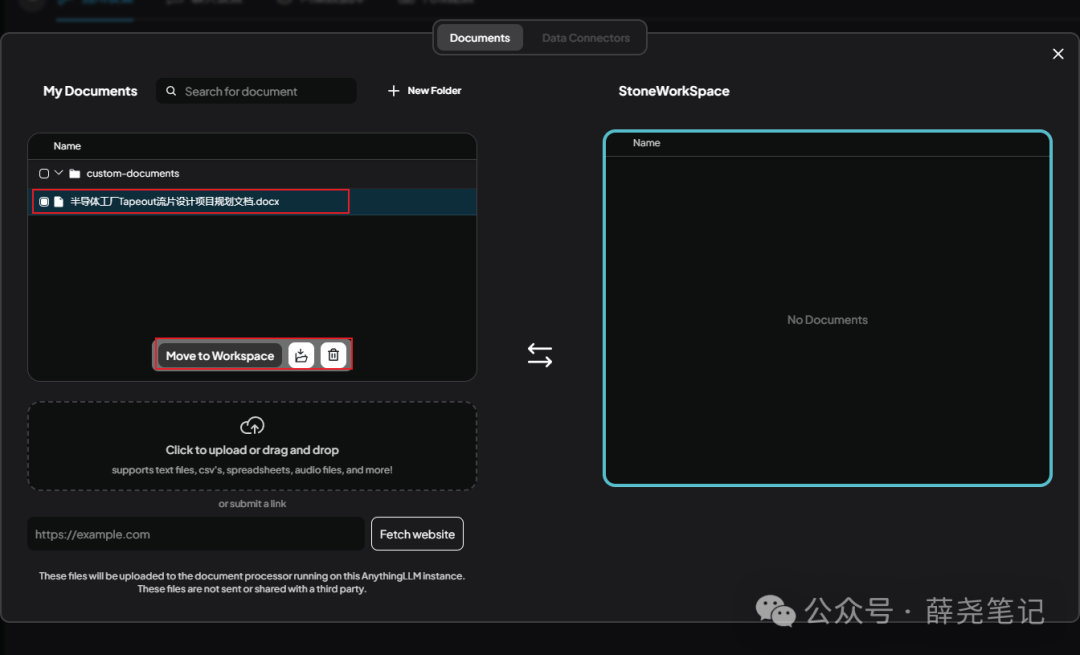Select the Tapeout docx file name
The width and height of the screenshot is (1080, 655).
[x=175, y=202]
